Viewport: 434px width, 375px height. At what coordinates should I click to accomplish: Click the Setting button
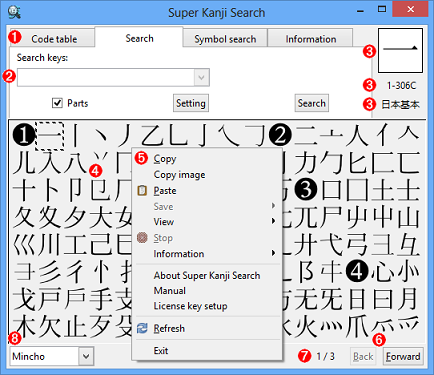191,103
